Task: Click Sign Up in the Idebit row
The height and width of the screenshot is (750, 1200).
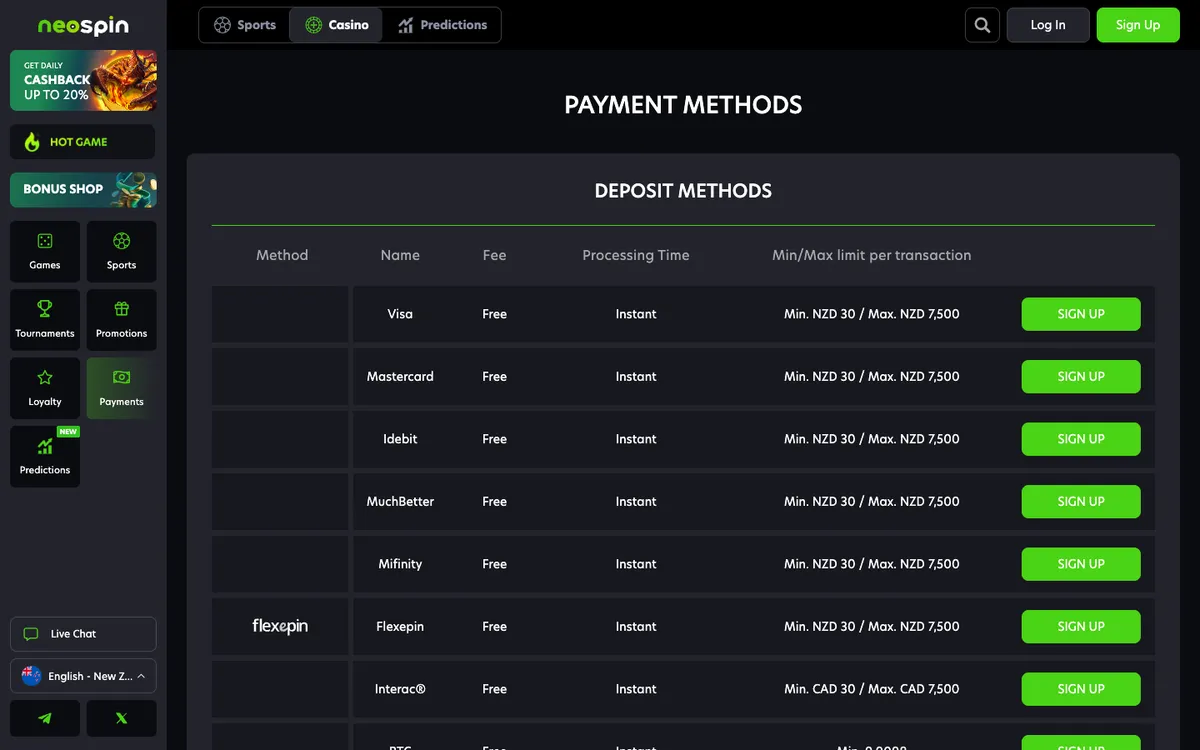Action: coord(1081,439)
